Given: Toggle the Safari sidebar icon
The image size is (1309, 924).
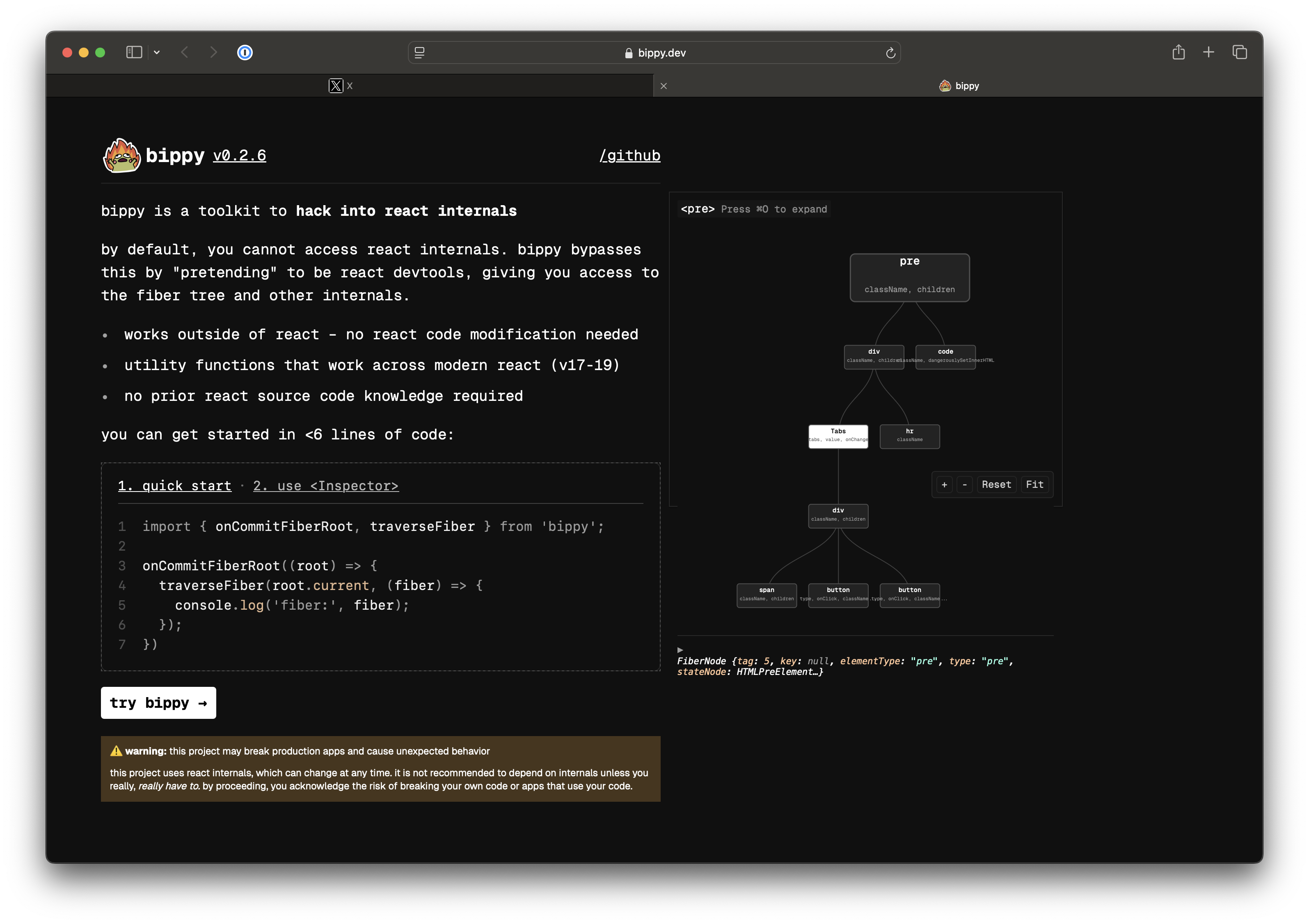Looking at the screenshot, I should [x=134, y=53].
